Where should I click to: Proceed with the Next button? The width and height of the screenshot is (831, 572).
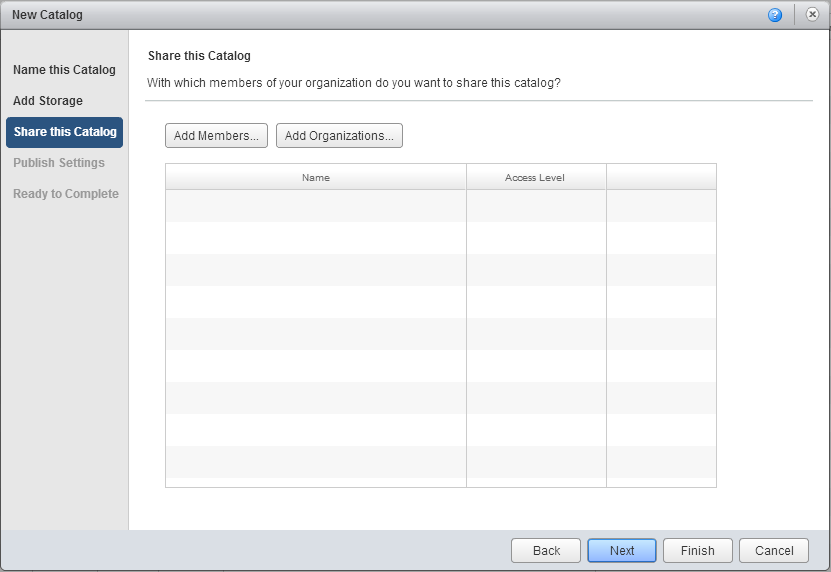[x=622, y=550]
